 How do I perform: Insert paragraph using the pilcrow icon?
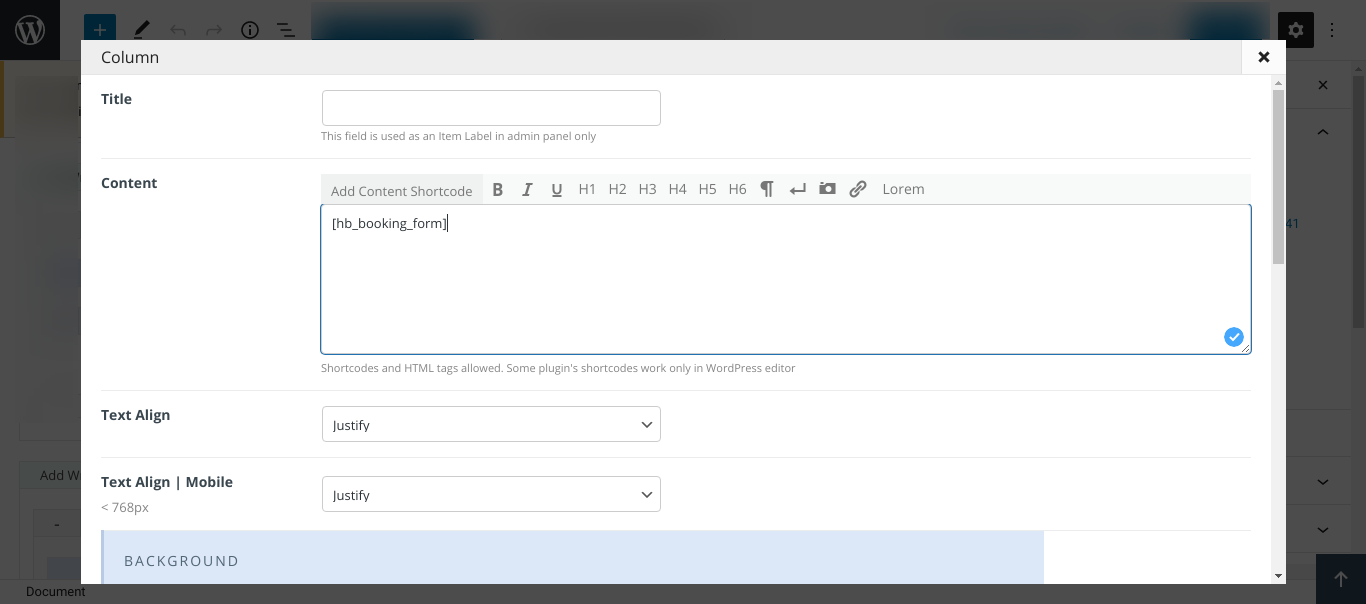pos(767,189)
